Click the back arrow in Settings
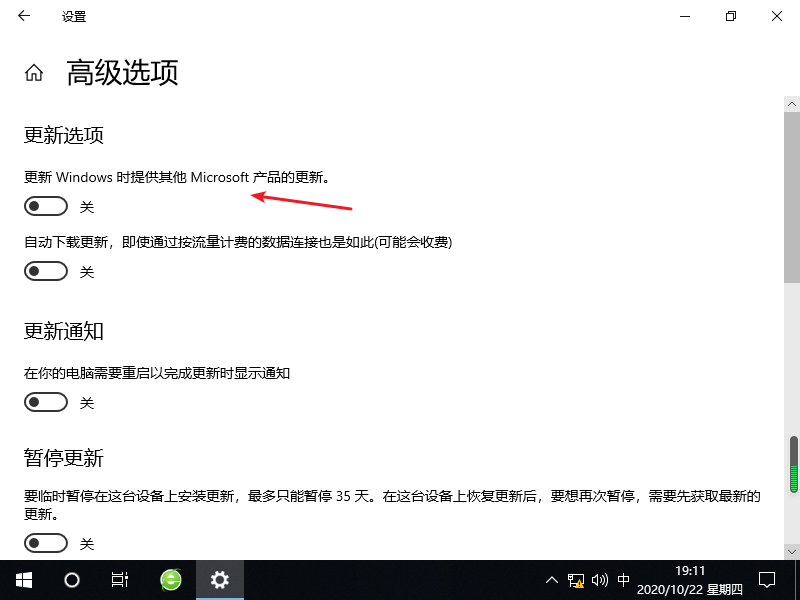800x600 pixels. 22,16
